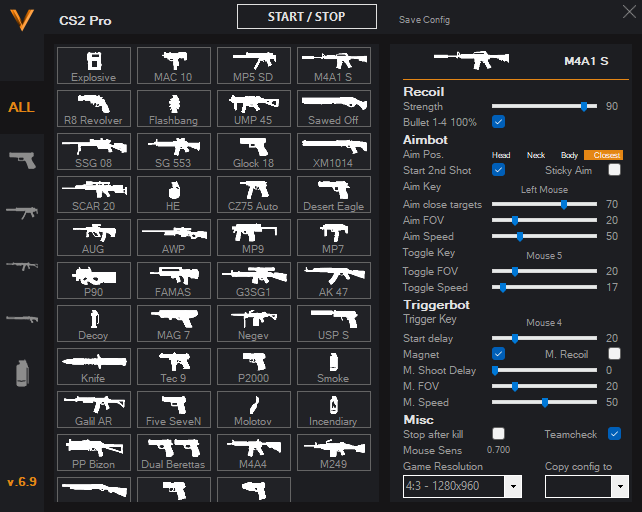Screen dimensions: 642x512
Task: Pick the SG 553 rifle tile
Action: 174,152
